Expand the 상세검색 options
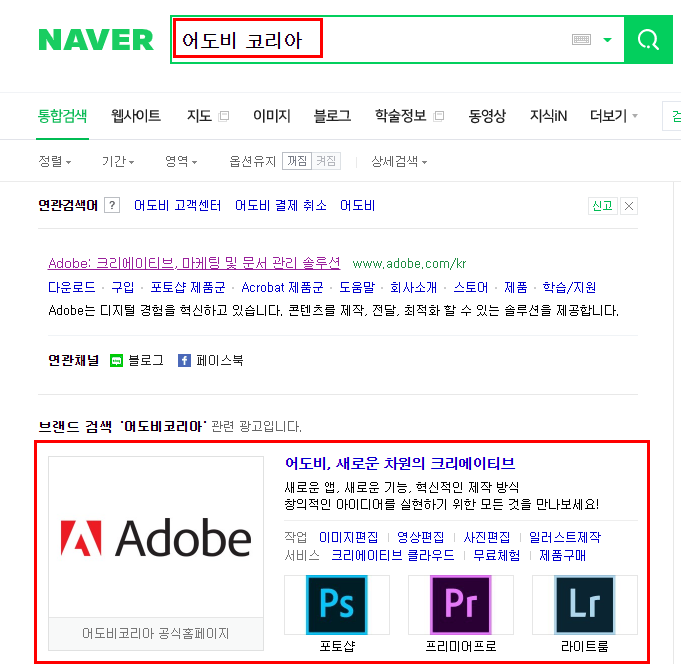This screenshot has width=681, height=664. (399, 162)
